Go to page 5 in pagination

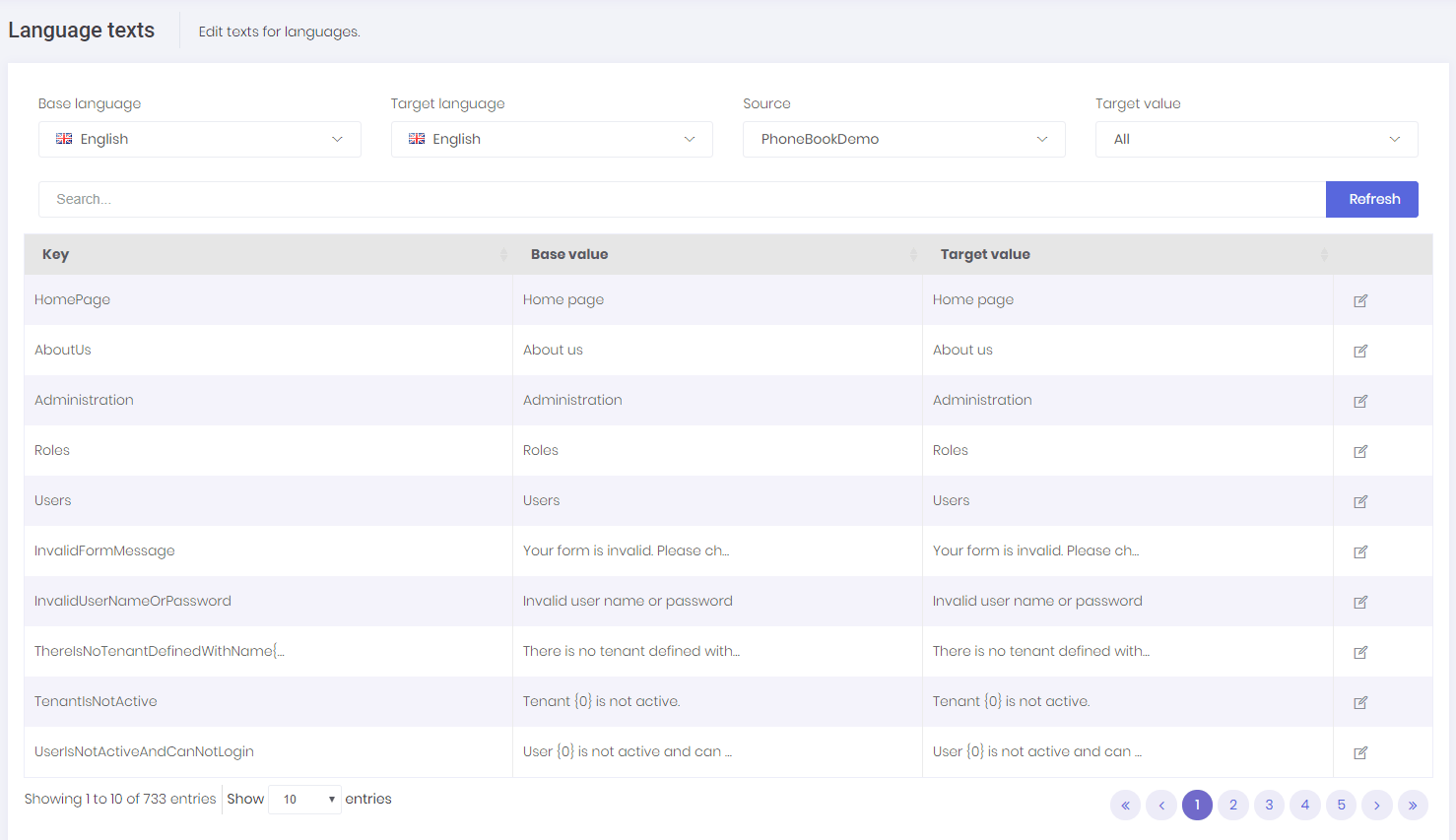click(x=1341, y=805)
